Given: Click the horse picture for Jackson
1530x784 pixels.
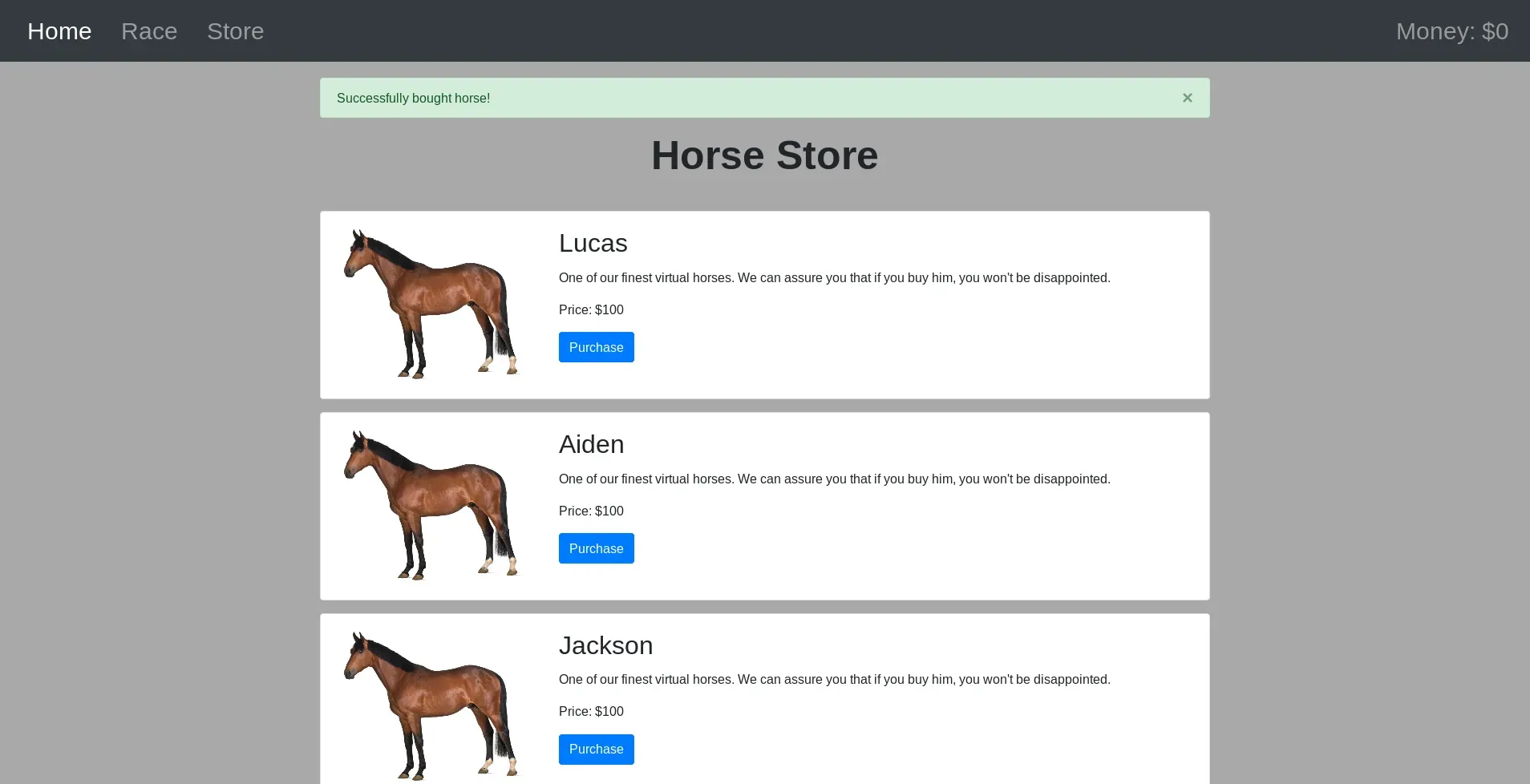Looking at the screenshot, I should [431, 705].
